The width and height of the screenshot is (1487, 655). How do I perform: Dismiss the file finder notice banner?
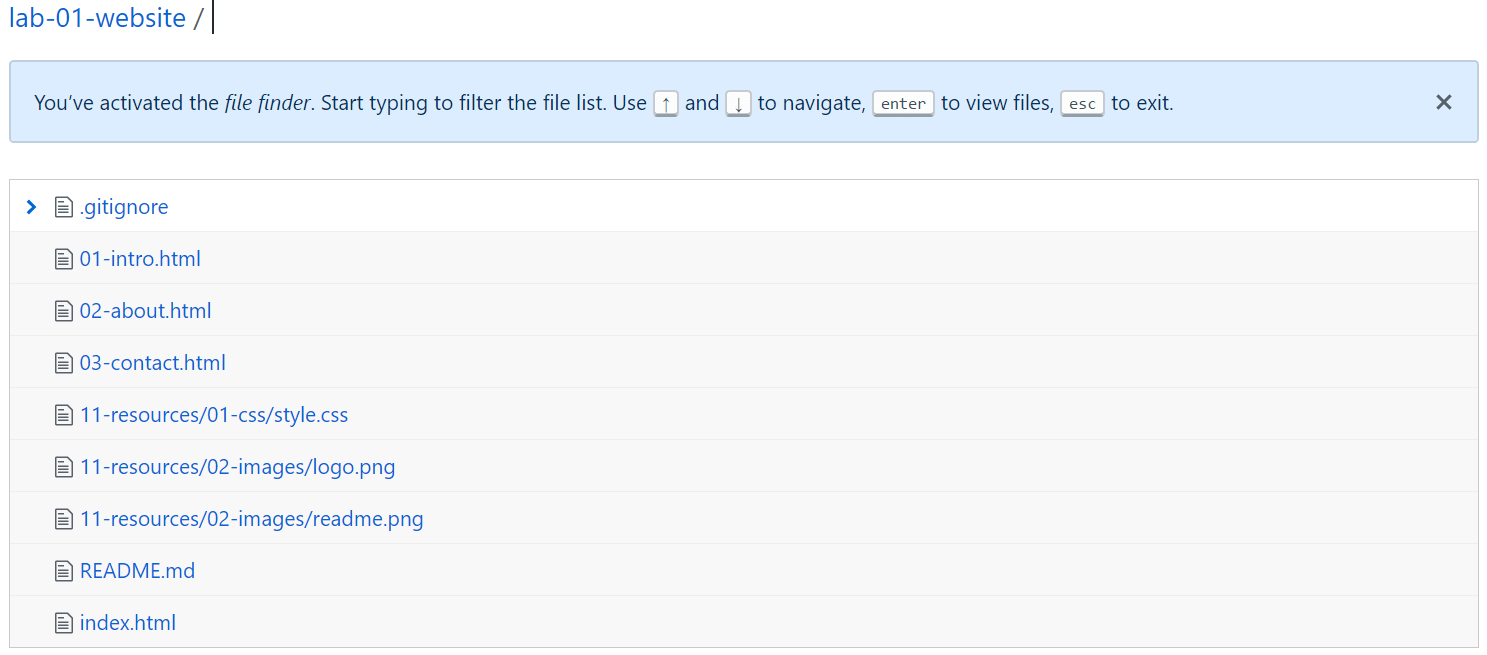pos(1443,102)
